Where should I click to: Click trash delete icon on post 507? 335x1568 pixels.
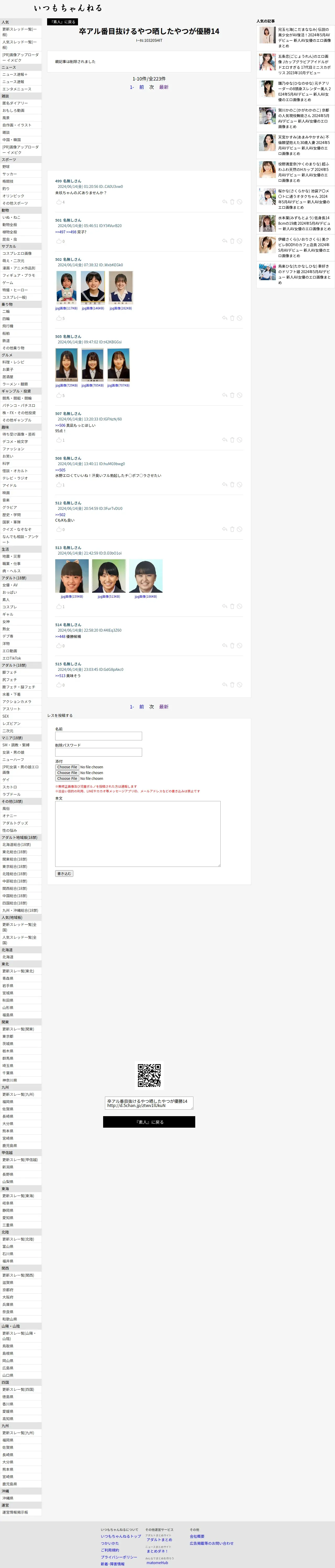click(232, 440)
